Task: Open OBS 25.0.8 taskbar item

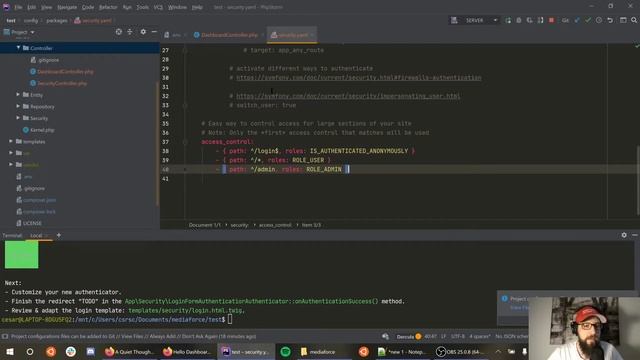Action: click(460, 351)
